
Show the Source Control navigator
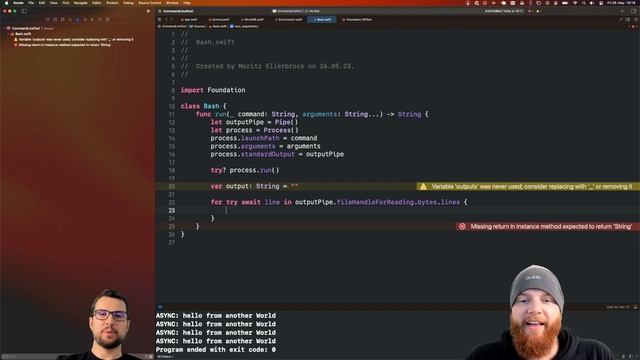55,19
